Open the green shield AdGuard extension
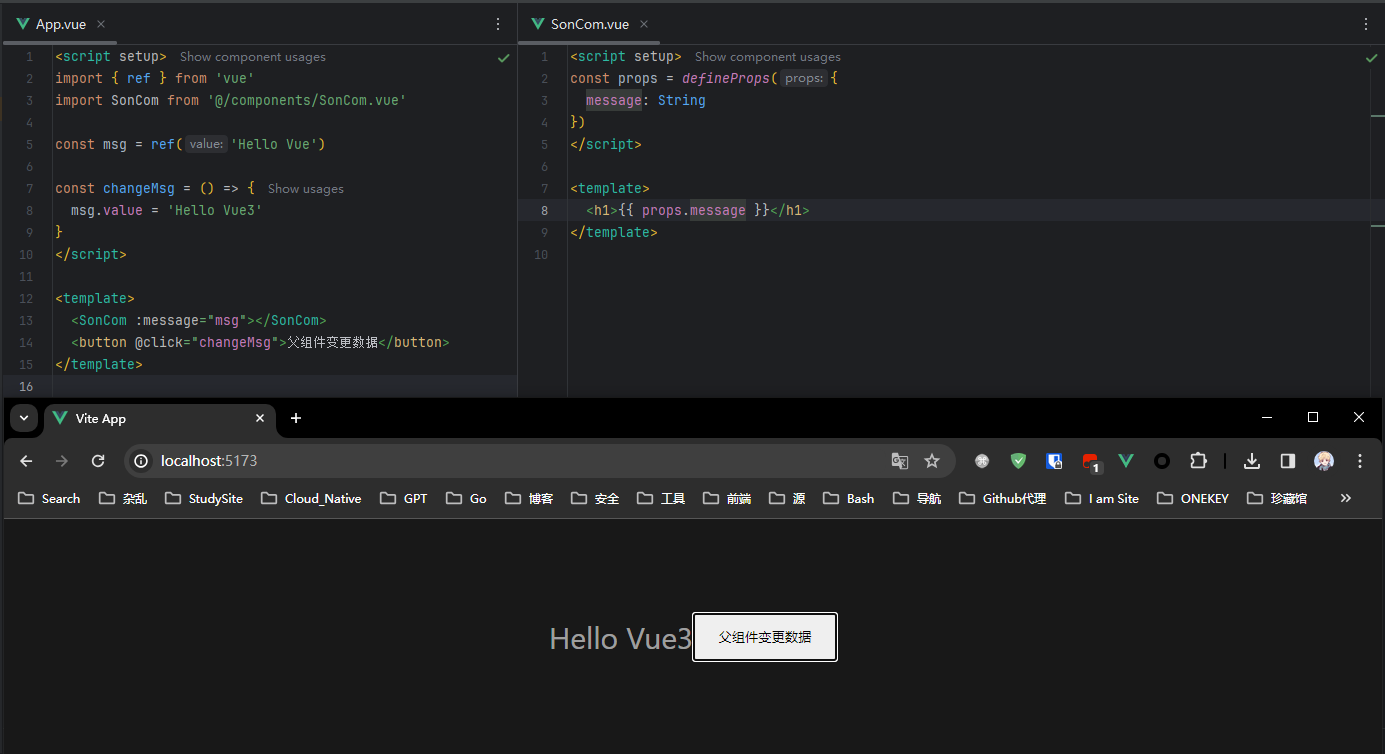The image size is (1385, 754). point(1018,461)
